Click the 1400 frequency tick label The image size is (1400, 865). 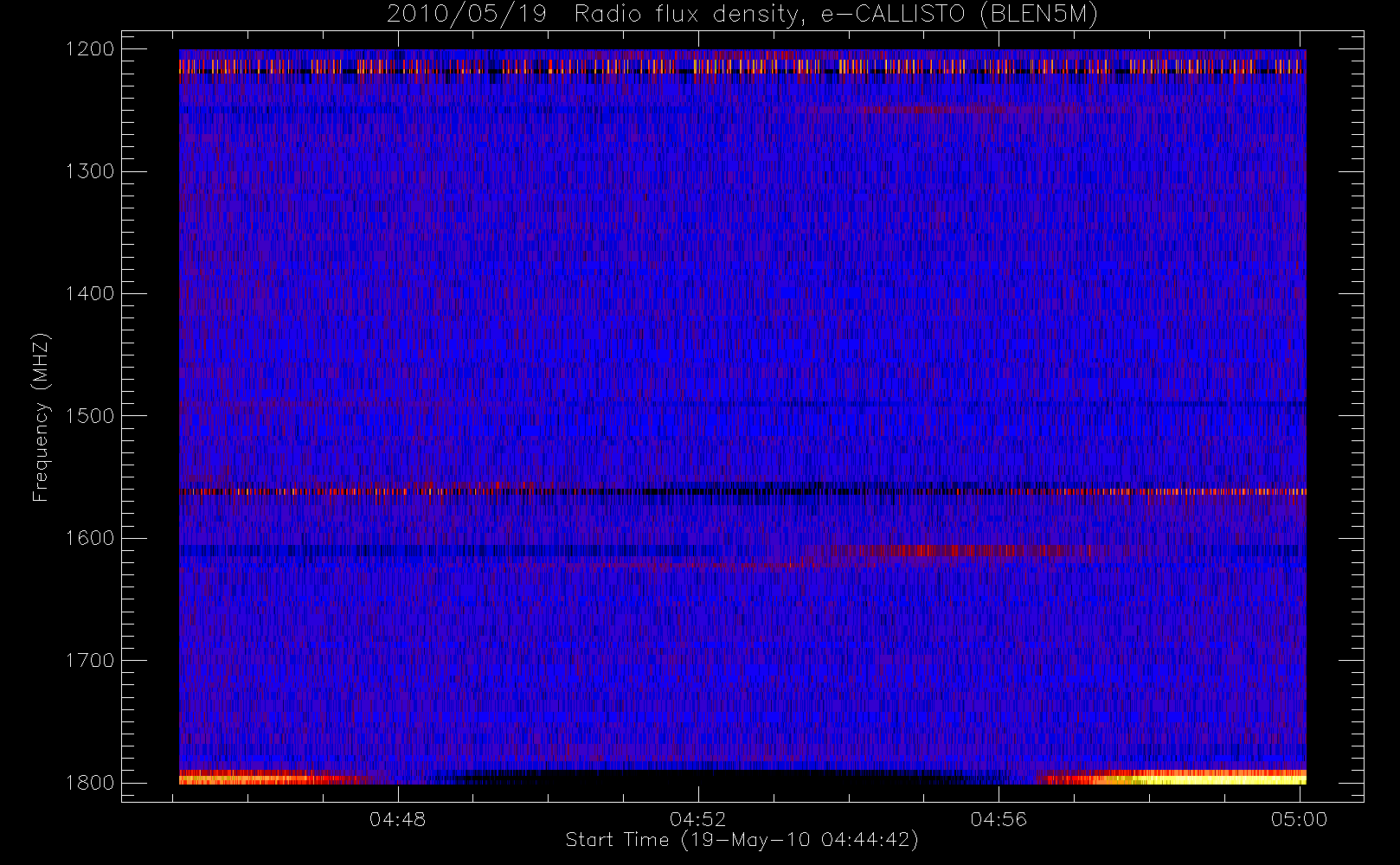point(90,293)
